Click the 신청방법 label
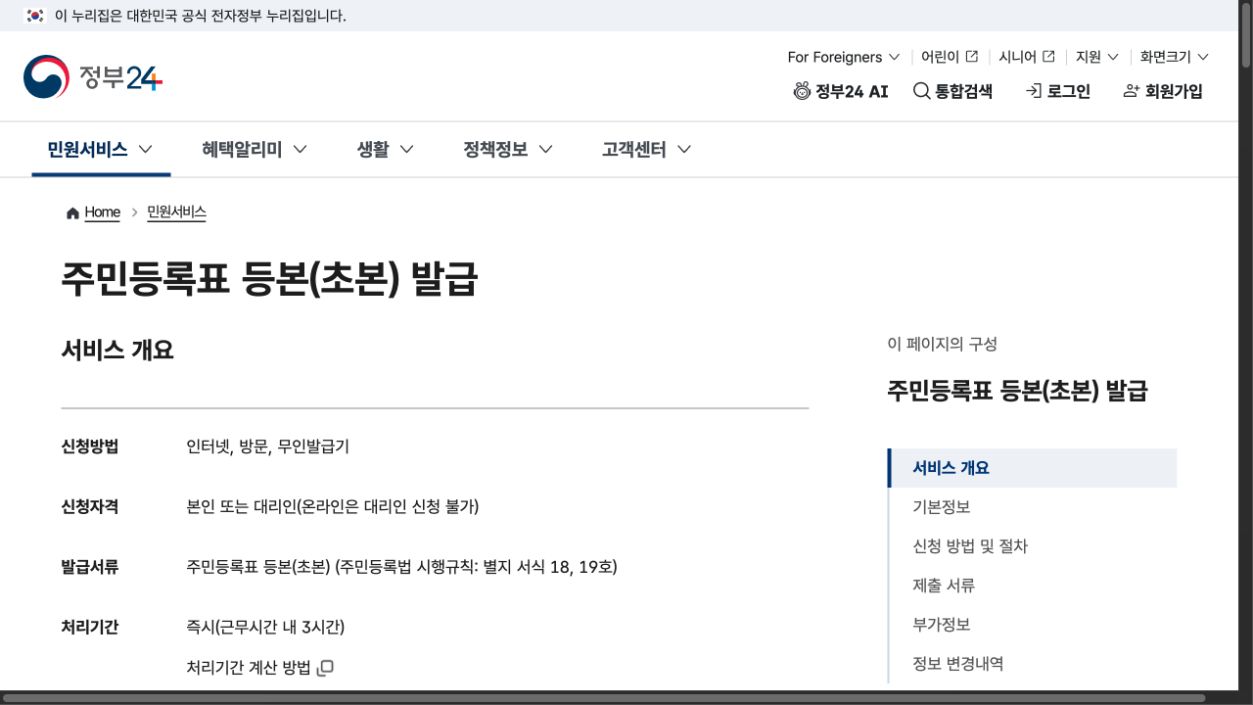 (x=90, y=447)
